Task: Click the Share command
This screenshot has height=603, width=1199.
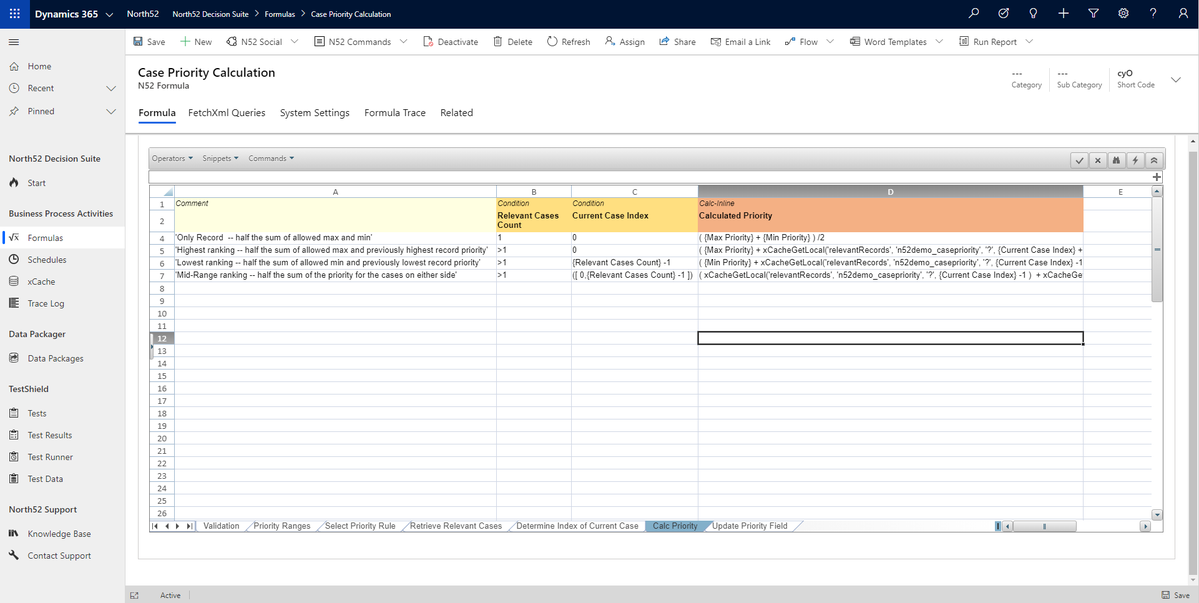Action: click(677, 42)
